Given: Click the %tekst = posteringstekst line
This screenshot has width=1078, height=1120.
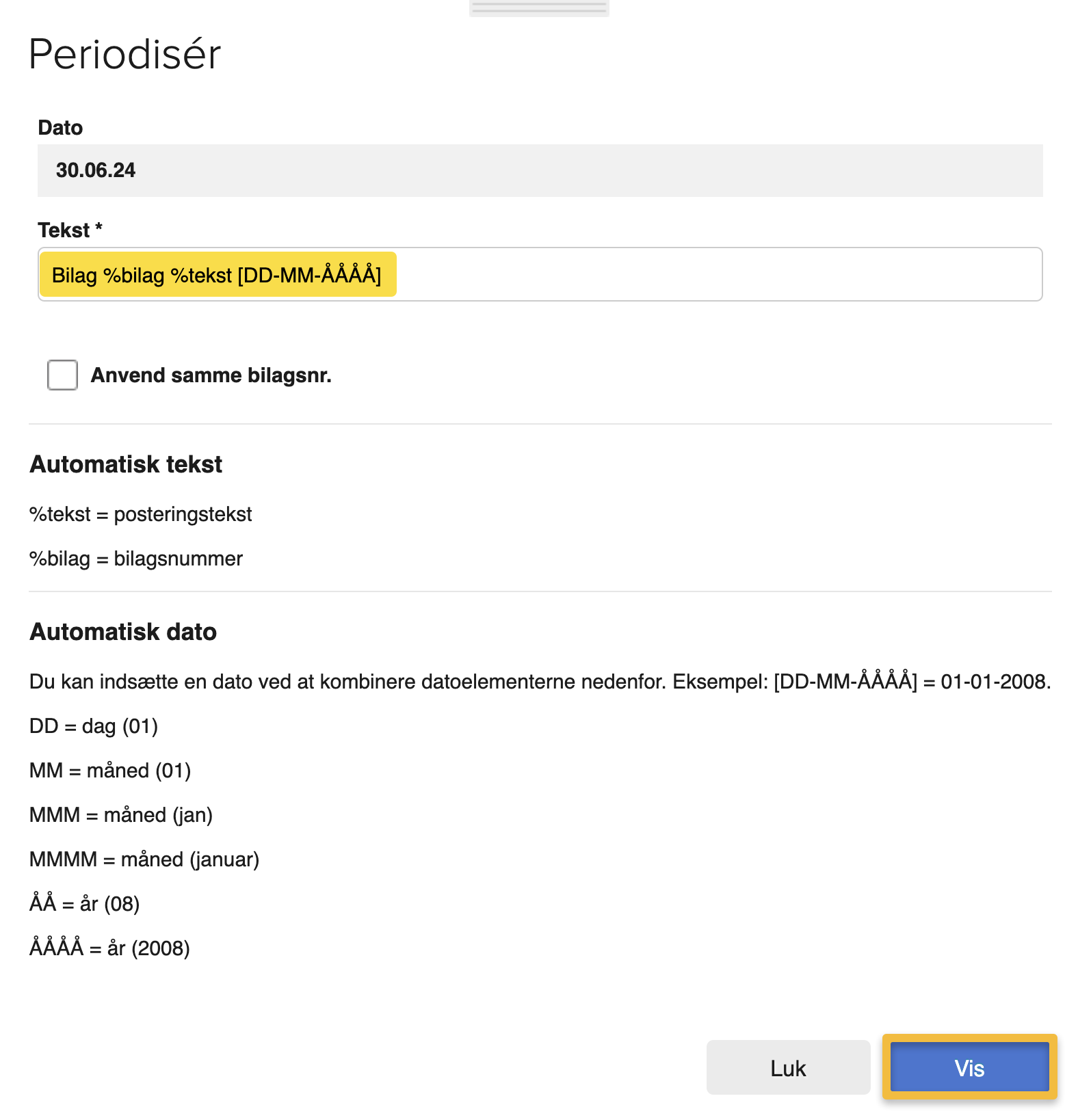Looking at the screenshot, I should tap(140, 514).
